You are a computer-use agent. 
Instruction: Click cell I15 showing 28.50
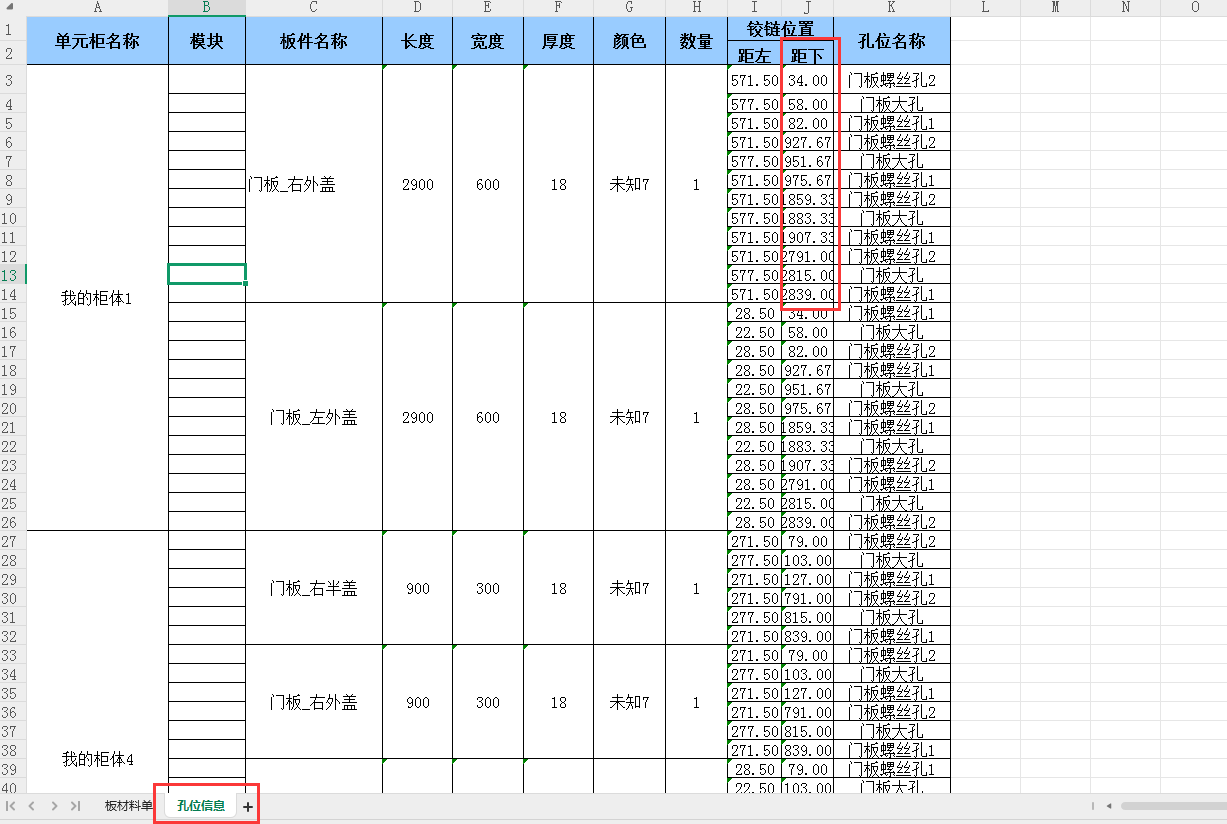[754, 313]
